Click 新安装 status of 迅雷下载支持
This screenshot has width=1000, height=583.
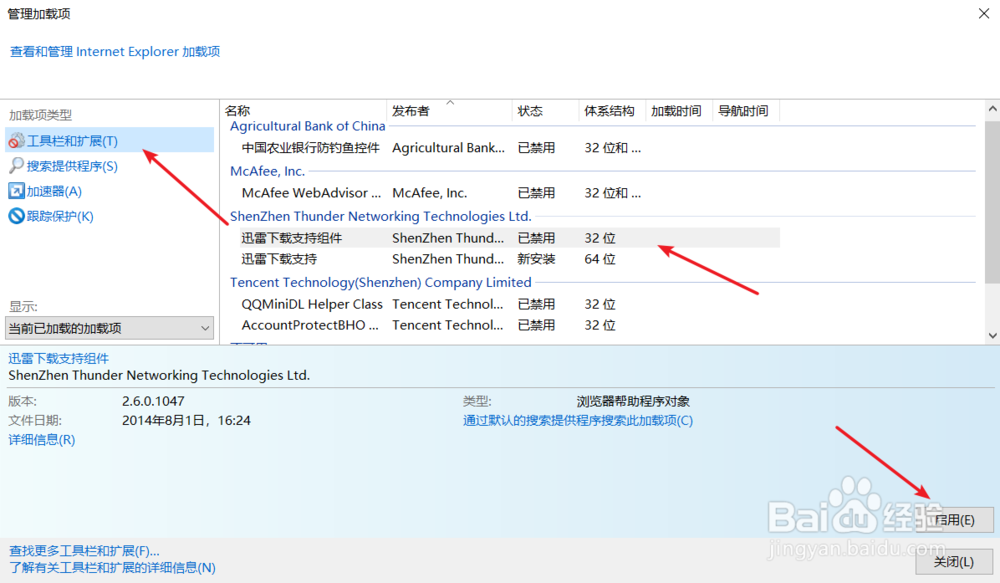pos(536,259)
